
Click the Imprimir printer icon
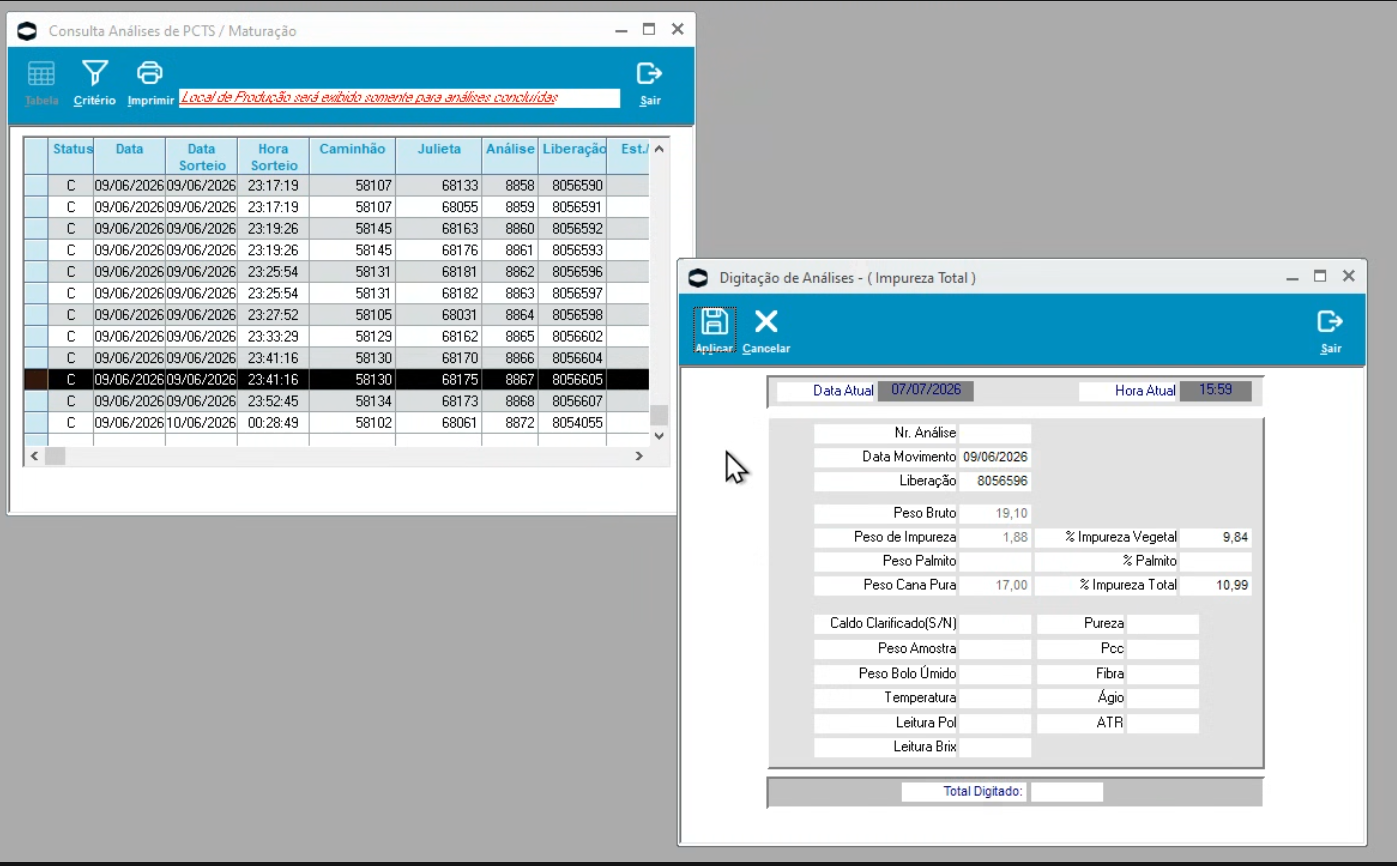tap(150, 73)
